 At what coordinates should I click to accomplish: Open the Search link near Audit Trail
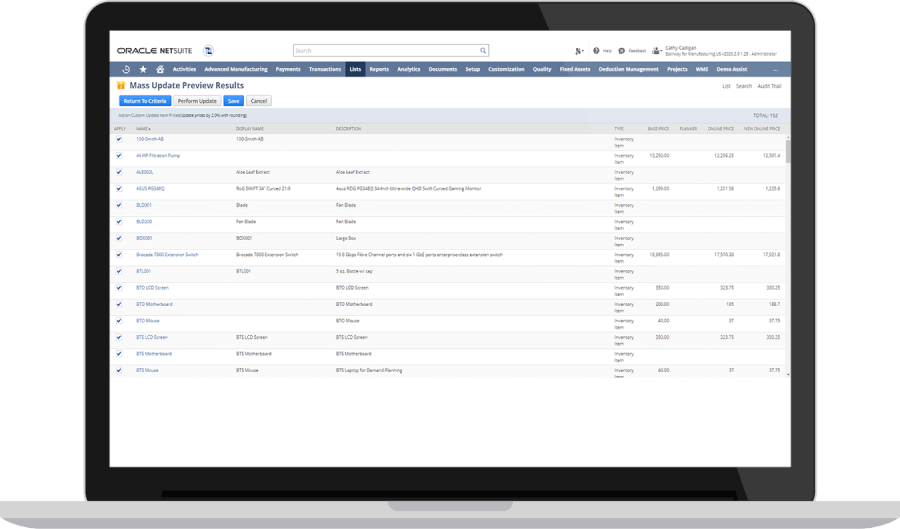click(x=744, y=86)
